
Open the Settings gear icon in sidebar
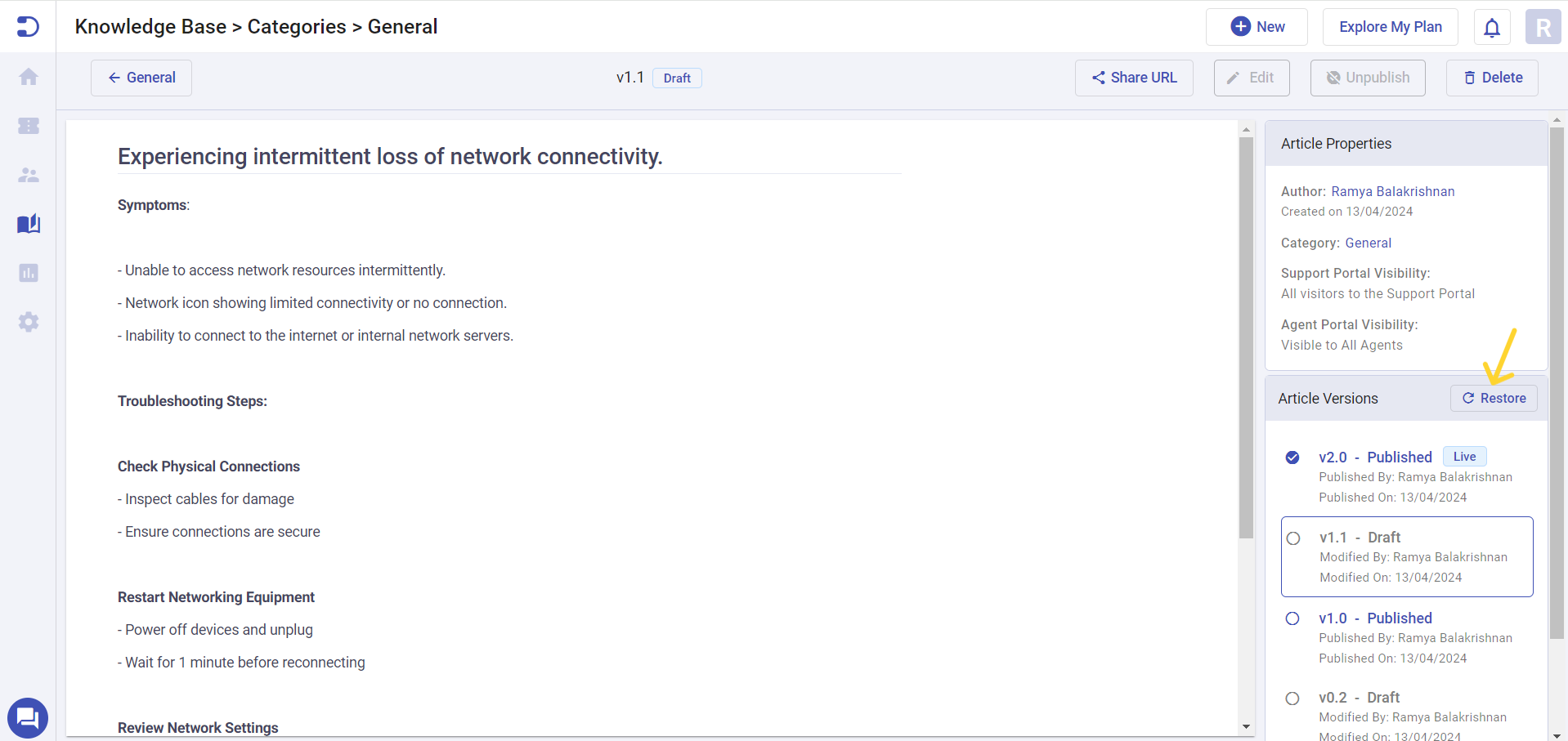click(x=29, y=322)
